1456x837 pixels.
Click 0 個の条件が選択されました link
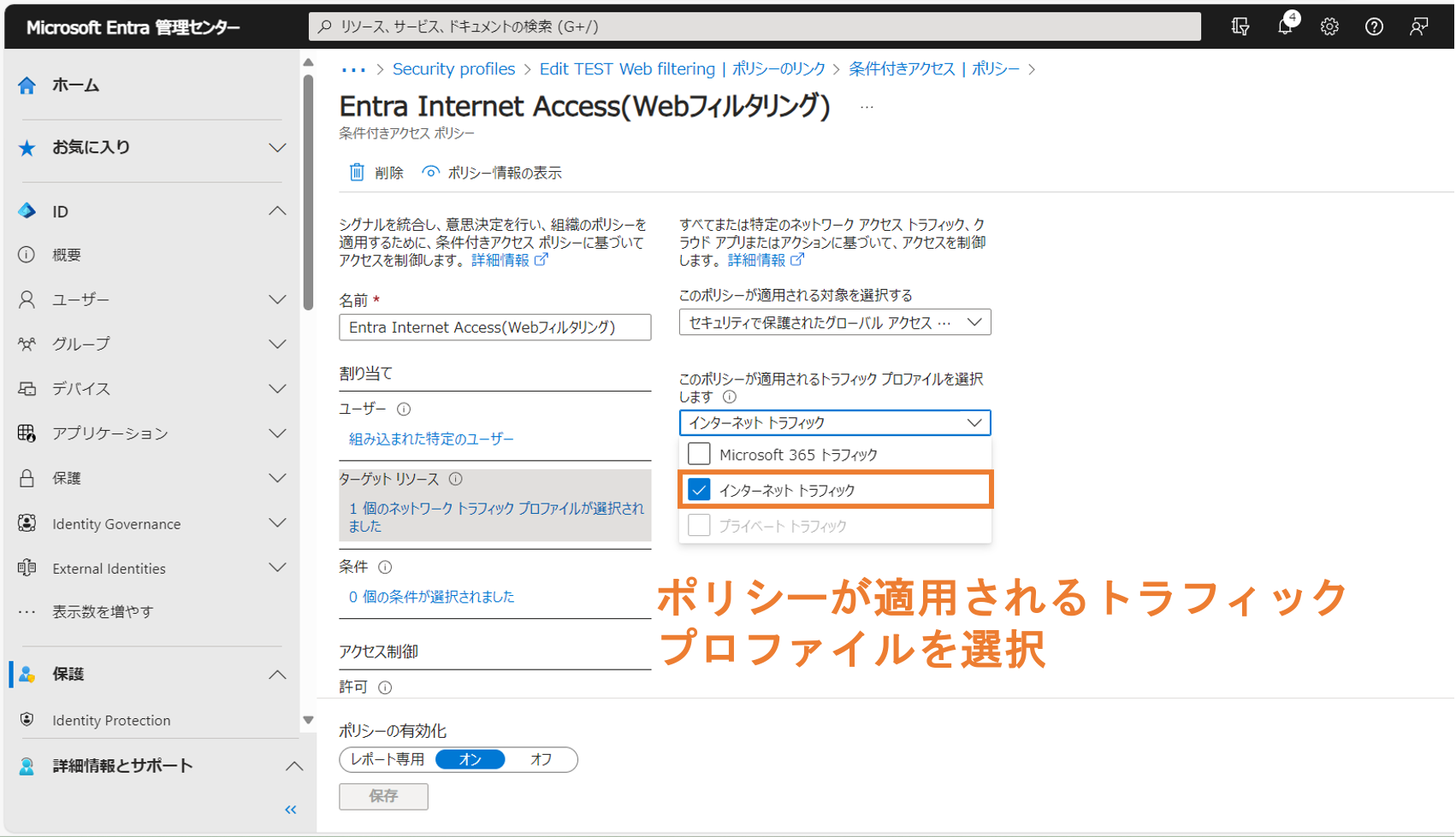(x=431, y=597)
